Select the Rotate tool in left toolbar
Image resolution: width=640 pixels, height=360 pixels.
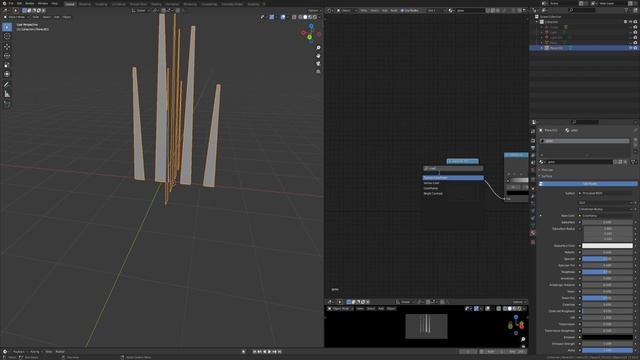coord(7,56)
